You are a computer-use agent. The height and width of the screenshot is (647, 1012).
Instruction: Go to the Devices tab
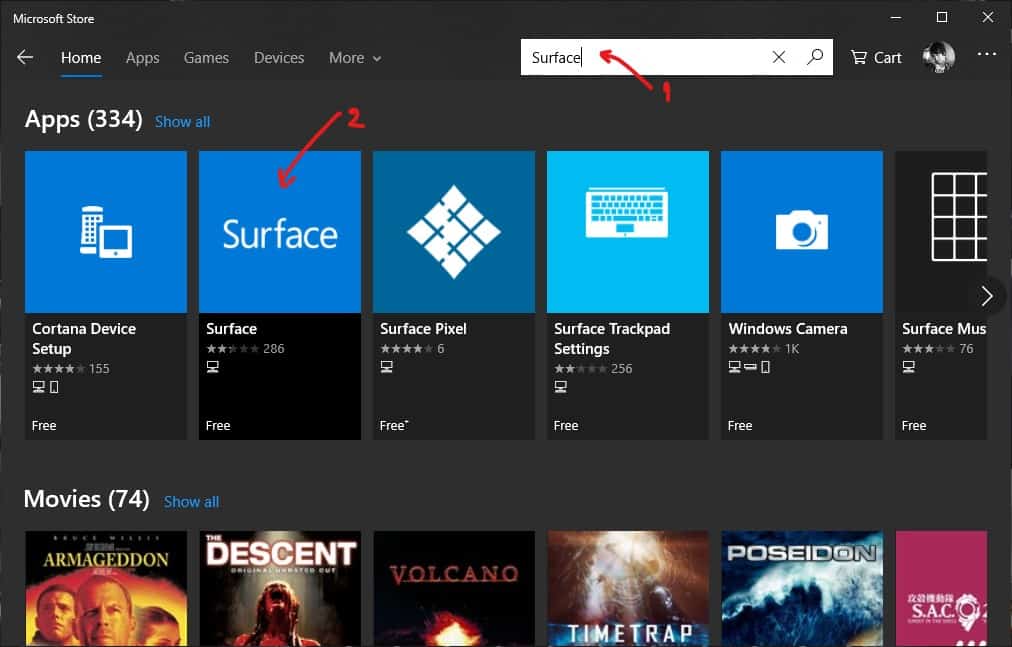click(x=279, y=57)
